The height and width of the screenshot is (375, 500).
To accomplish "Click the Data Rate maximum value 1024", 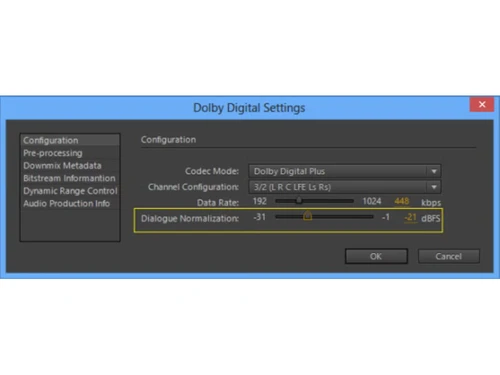I will pyautogui.click(x=372, y=201).
